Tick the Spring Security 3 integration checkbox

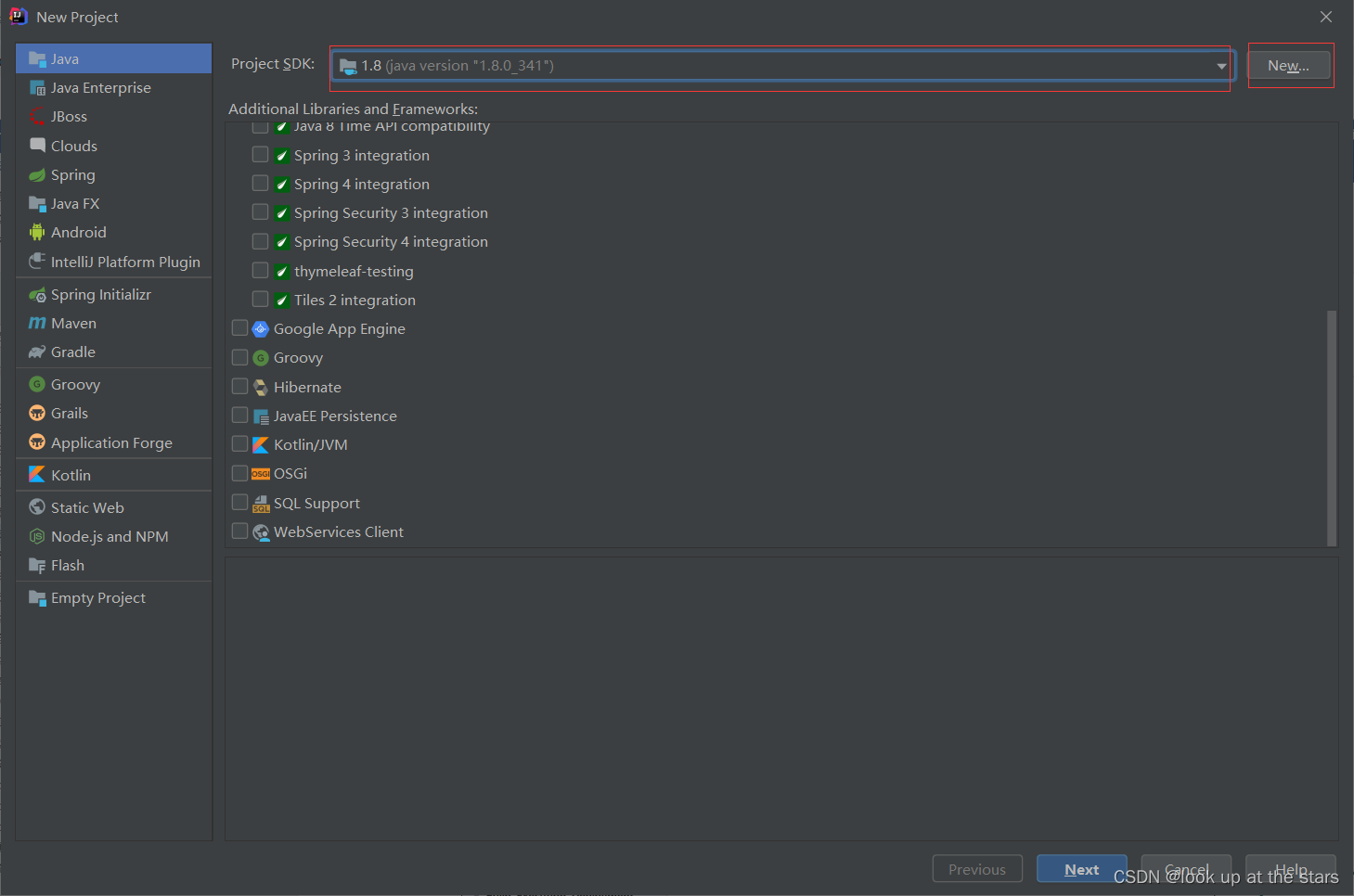[x=261, y=212]
